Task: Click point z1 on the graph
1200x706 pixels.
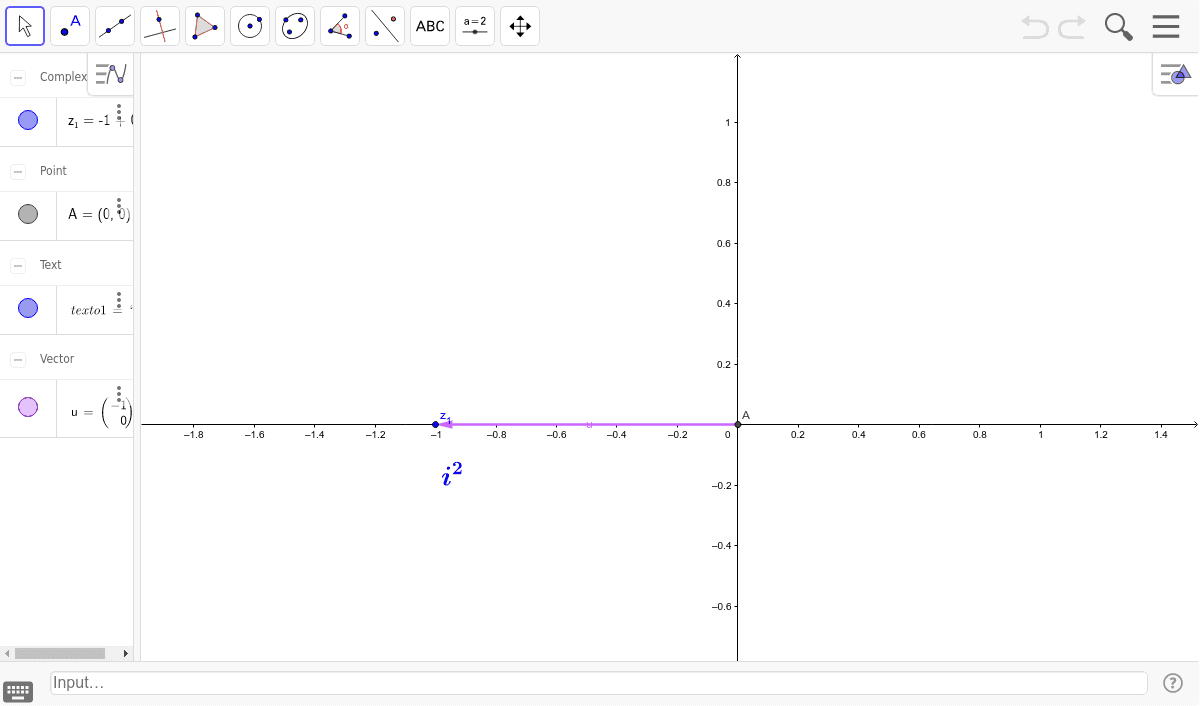Action: pos(435,425)
